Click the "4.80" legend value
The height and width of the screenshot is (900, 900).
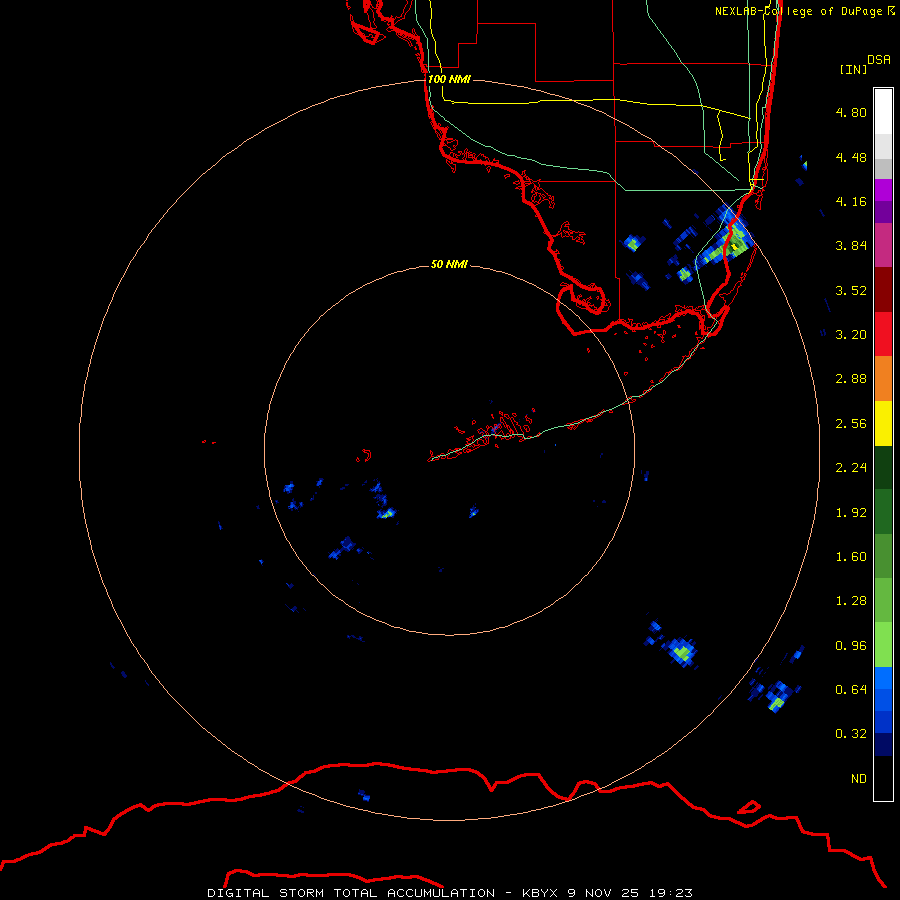coord(851,112)
